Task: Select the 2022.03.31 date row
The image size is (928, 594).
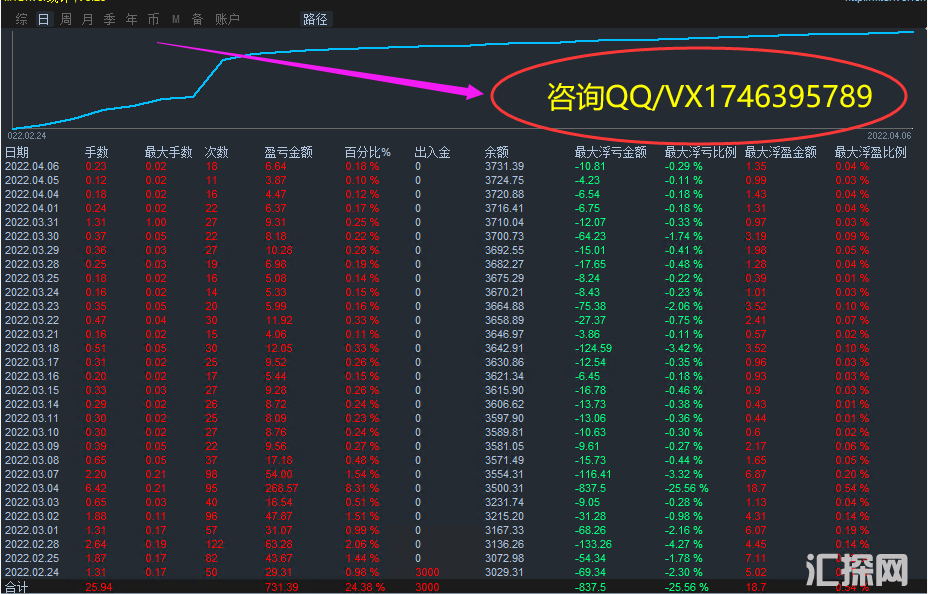Action: 32,222
